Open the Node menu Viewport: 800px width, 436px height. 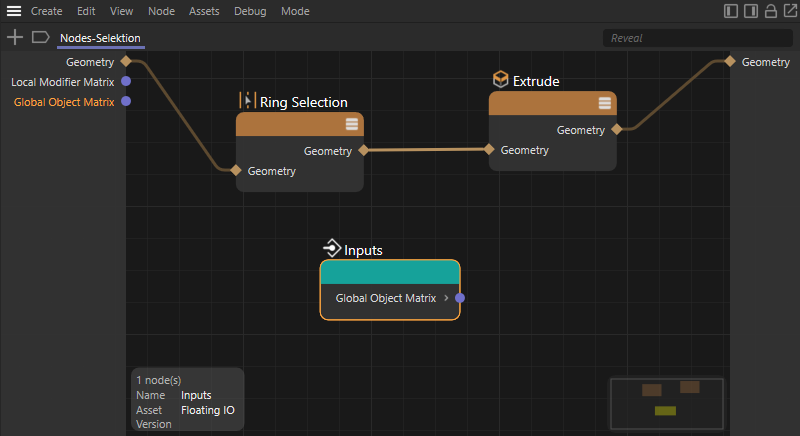[x=161, y=11]
